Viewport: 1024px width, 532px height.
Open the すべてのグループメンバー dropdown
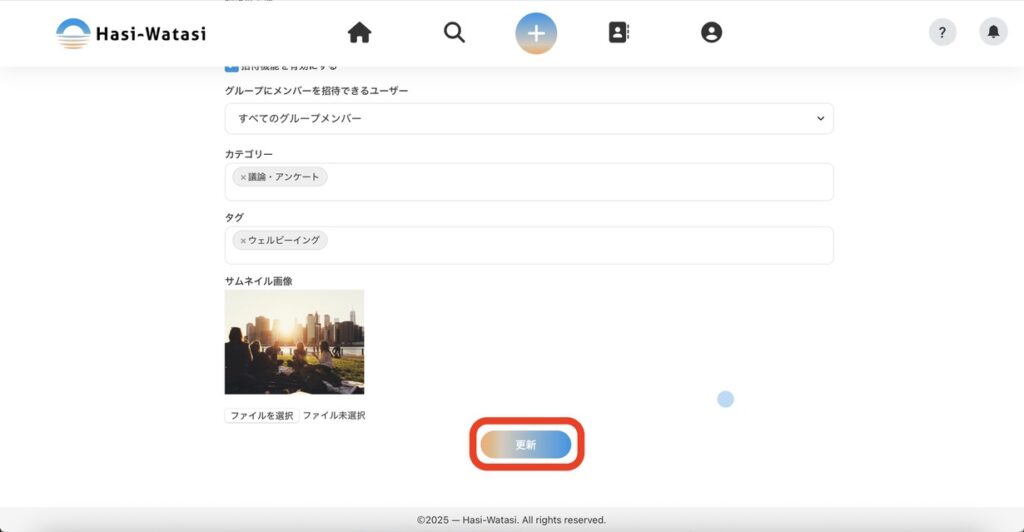(528, 118)
